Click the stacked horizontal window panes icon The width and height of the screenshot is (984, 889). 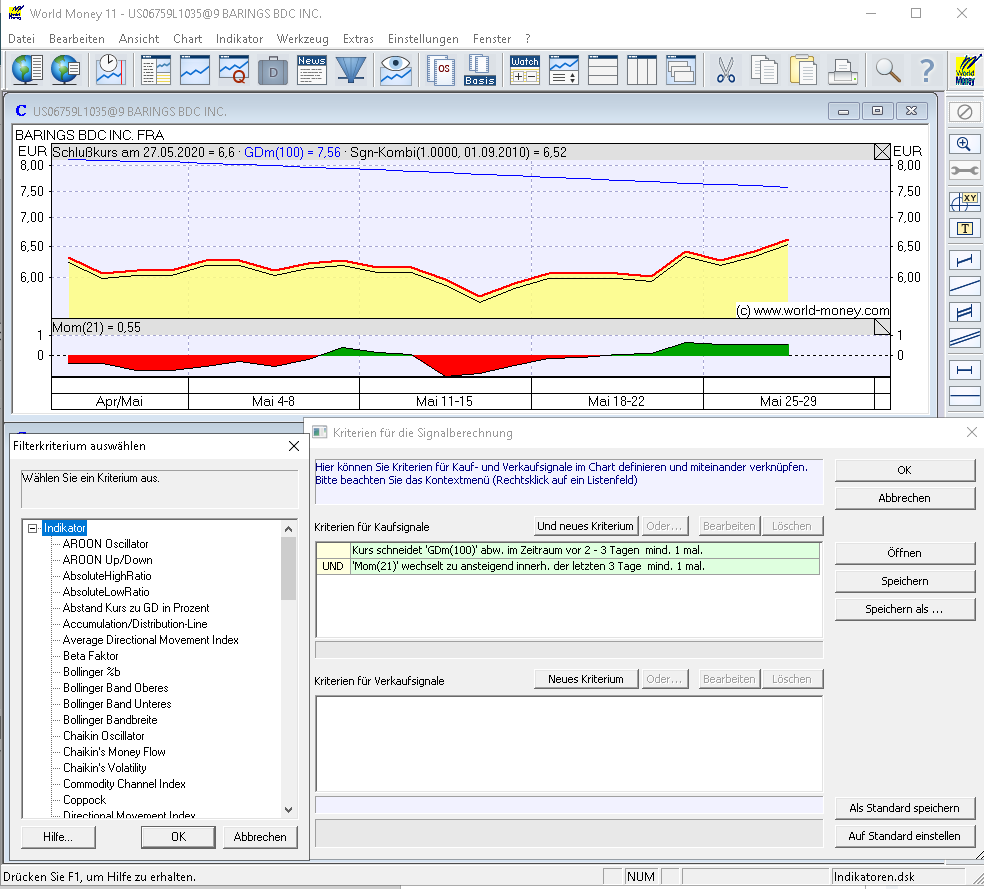click(603, 69)
